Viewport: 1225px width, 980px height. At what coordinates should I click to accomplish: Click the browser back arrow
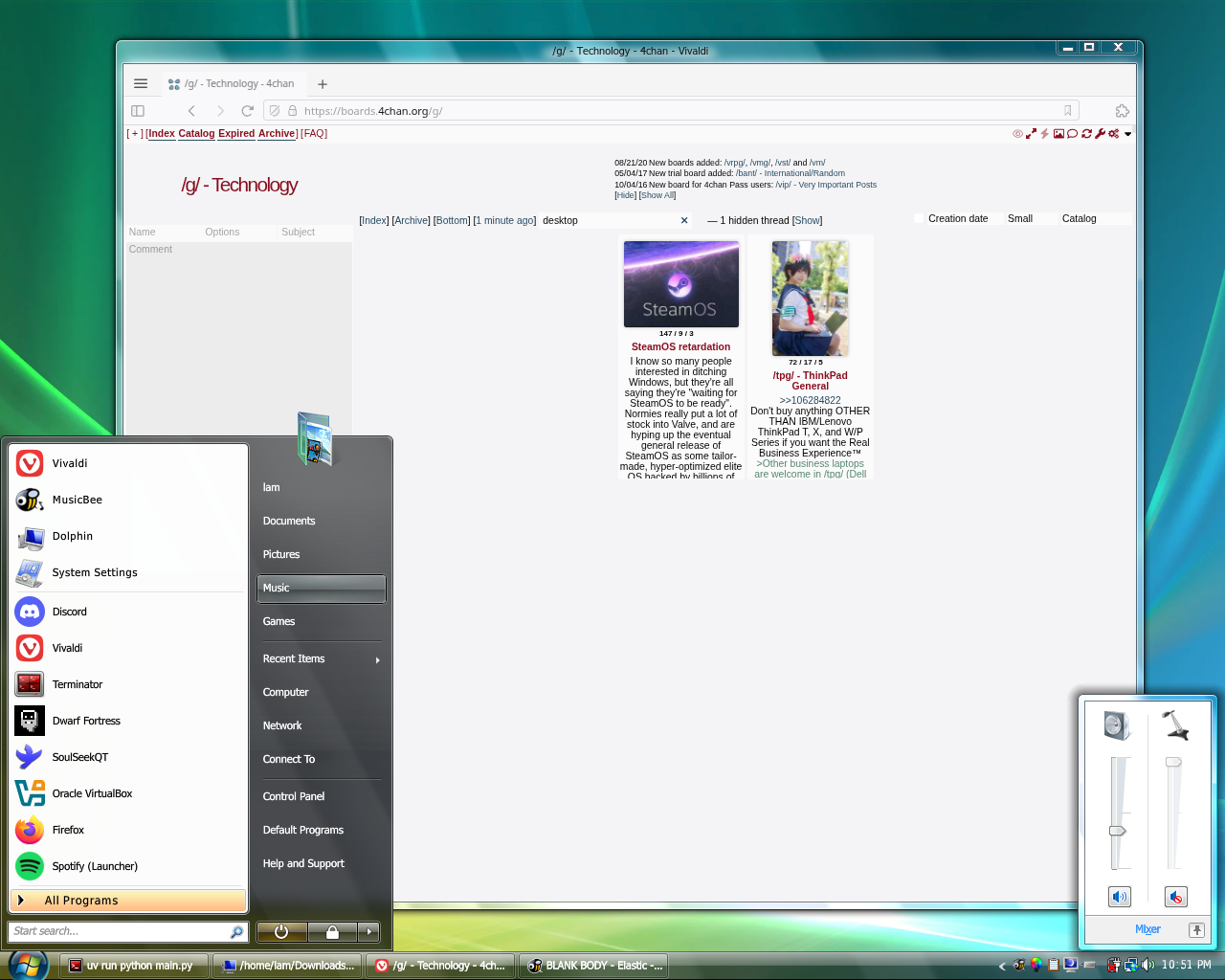click(x=191, y=111)
